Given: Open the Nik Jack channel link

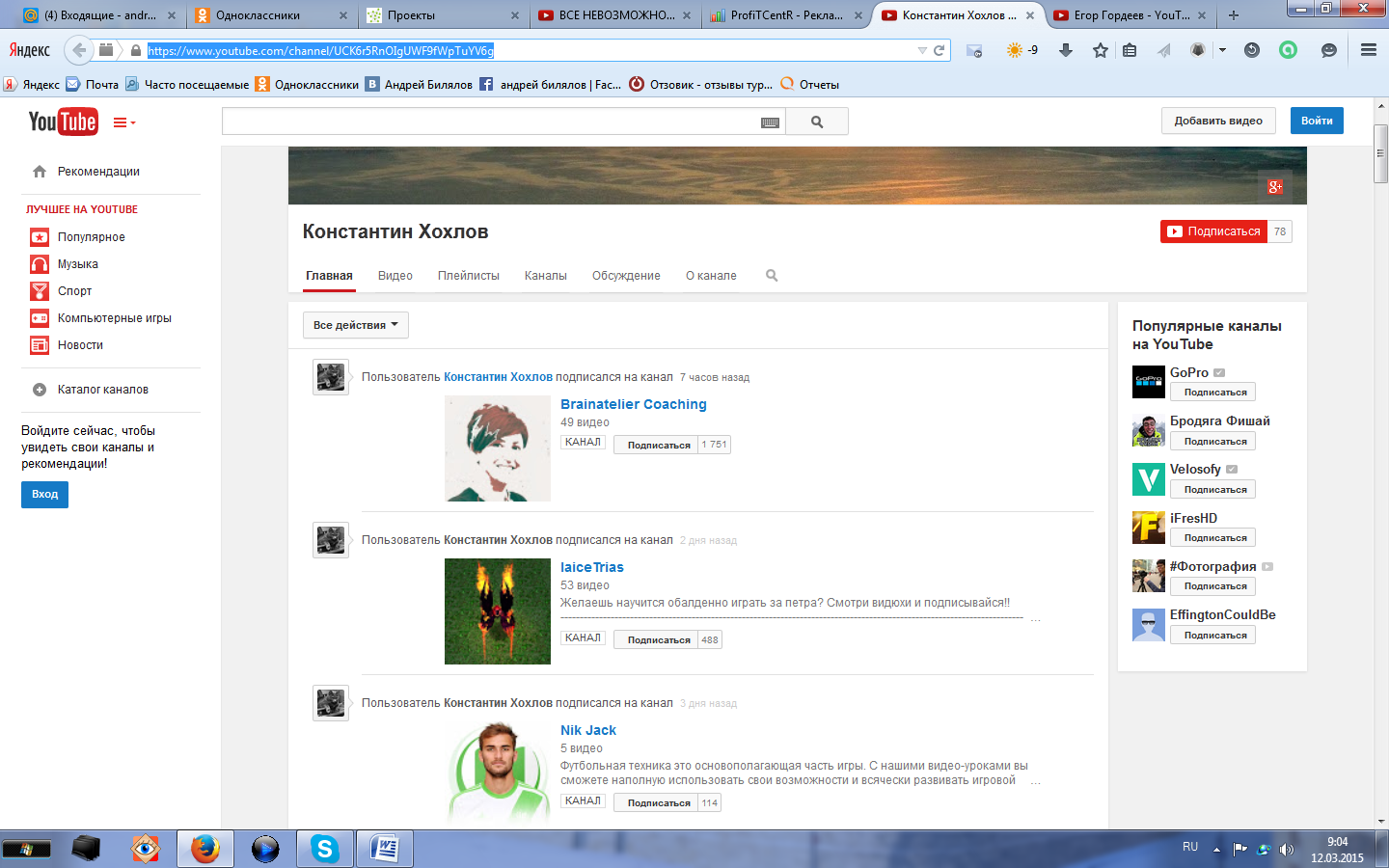Looking at the screenshot, I should pos(588,730).
